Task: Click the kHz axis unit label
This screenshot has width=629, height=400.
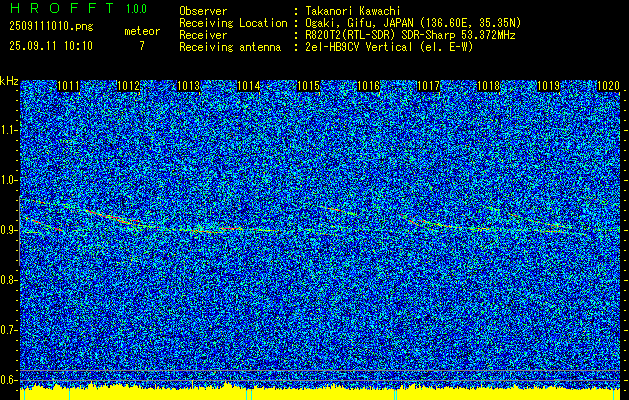Action: 9,81
